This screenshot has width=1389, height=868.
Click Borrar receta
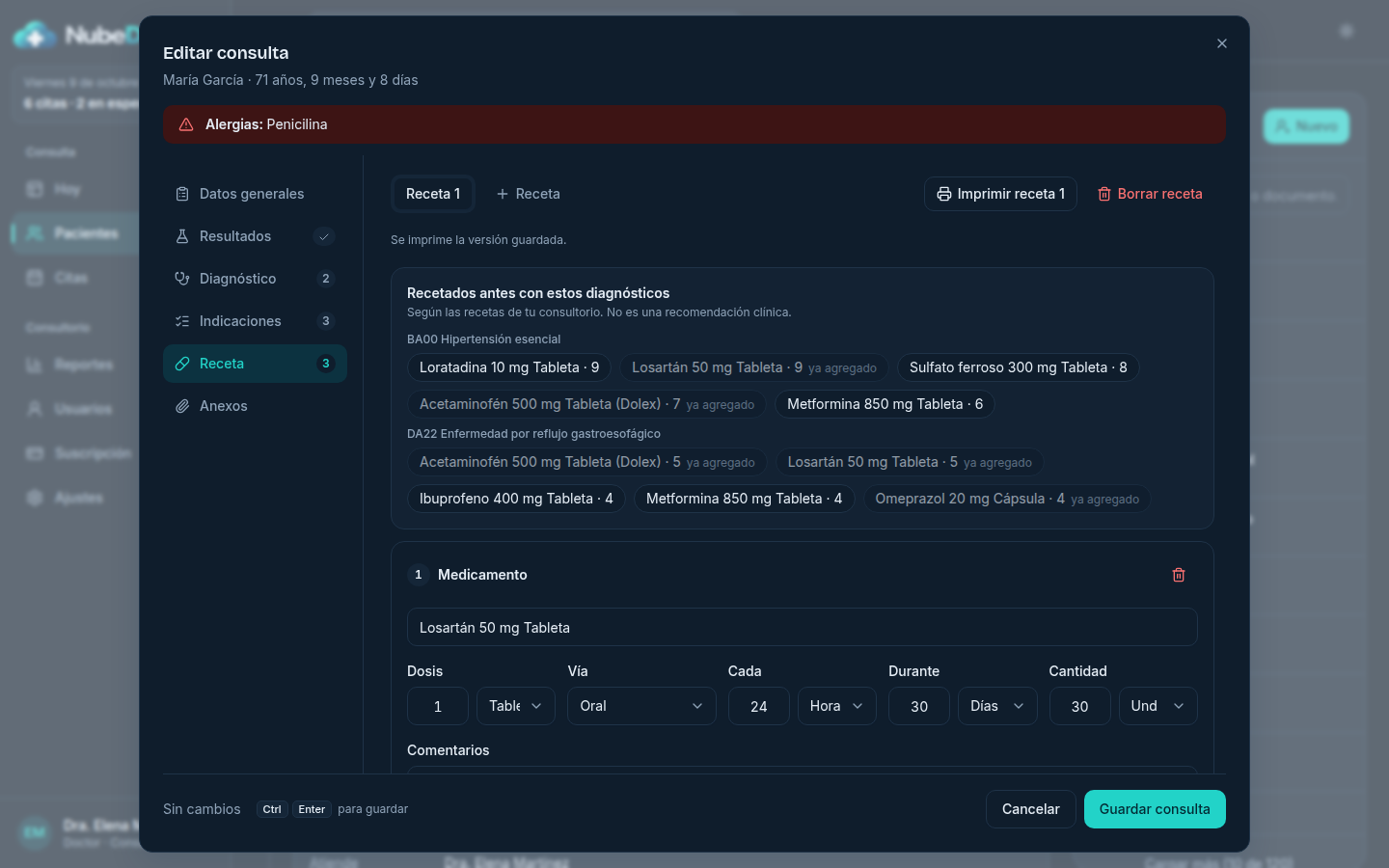coord(1150,194)
